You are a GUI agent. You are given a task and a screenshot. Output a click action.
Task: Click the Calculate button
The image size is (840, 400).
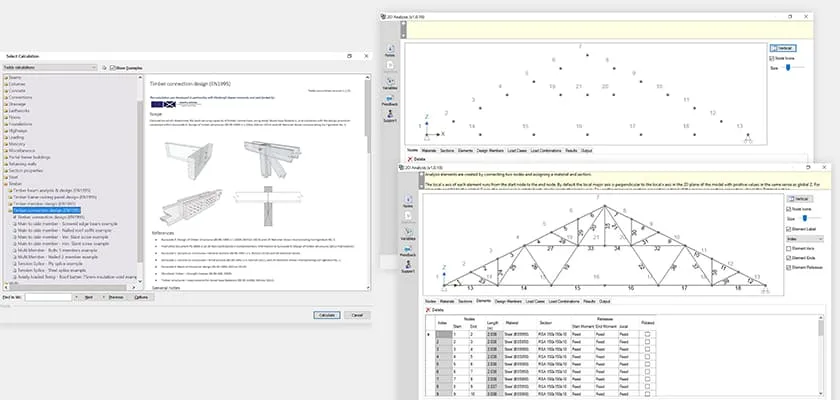tap(327, 315)
